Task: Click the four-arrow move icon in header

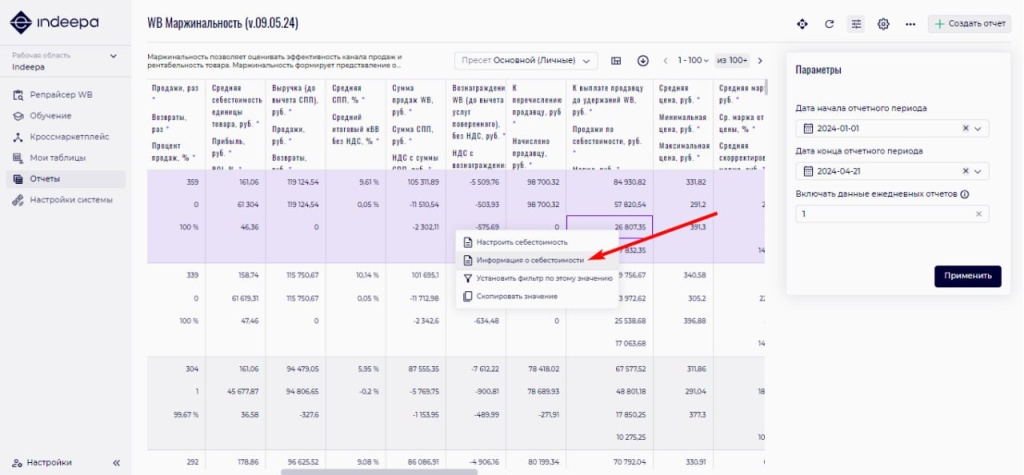Action: tap(802, 24)
